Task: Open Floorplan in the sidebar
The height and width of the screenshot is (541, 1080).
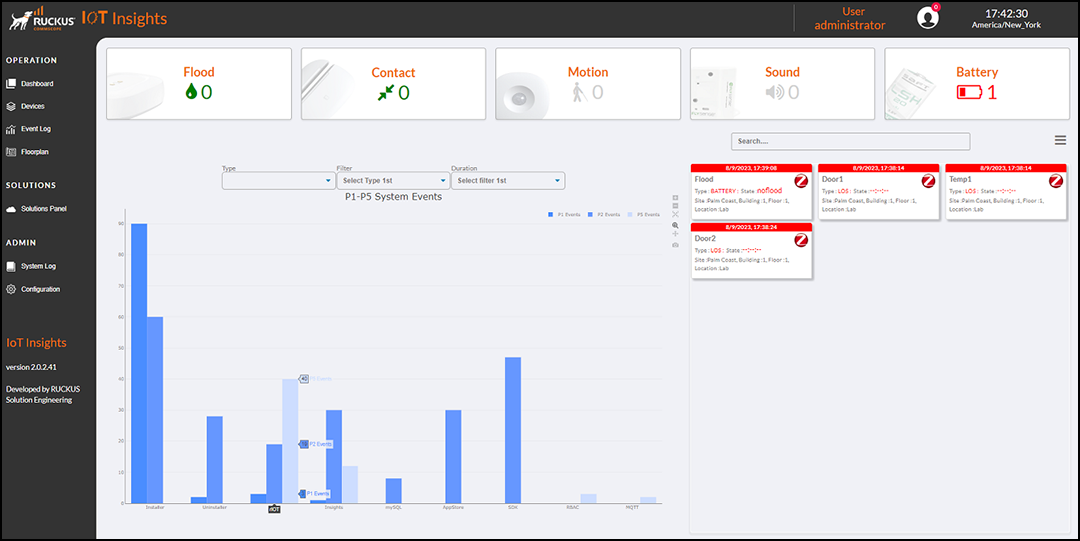Action: click(x=34, y=152)
